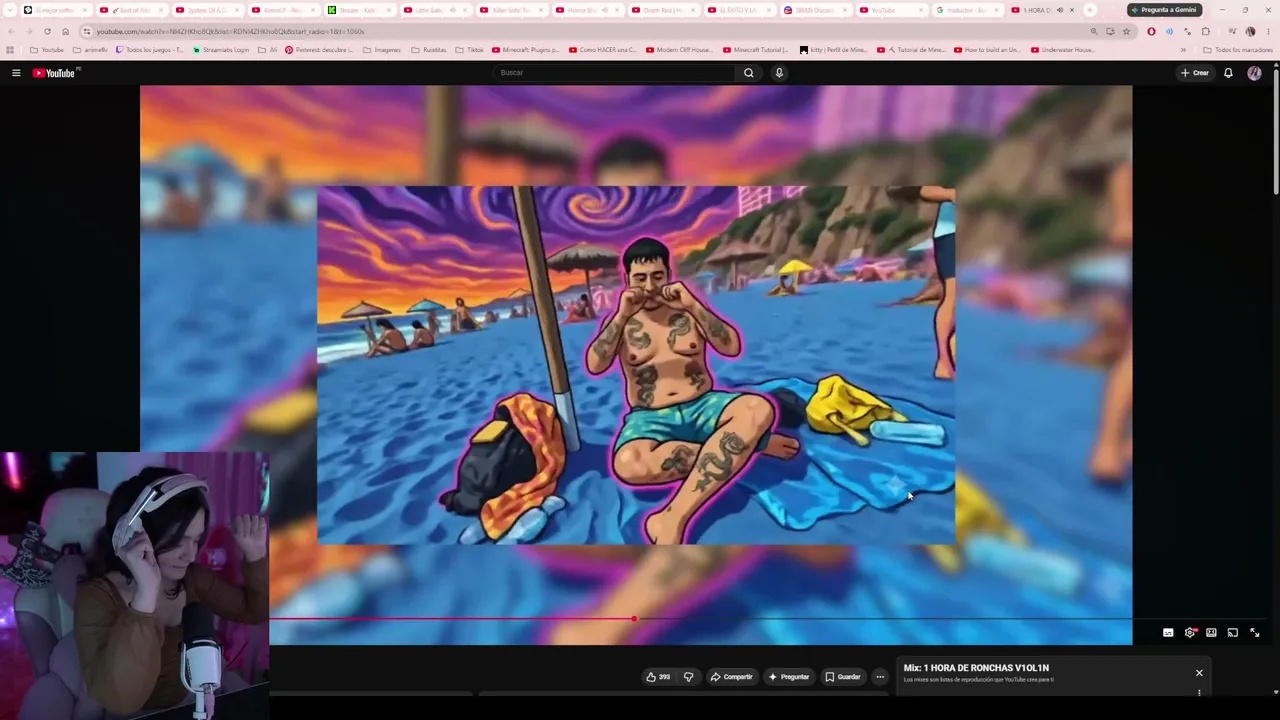Click the site info icon in address bar
The height and width of the screenshot is (720, 1280).
[87, 31]
